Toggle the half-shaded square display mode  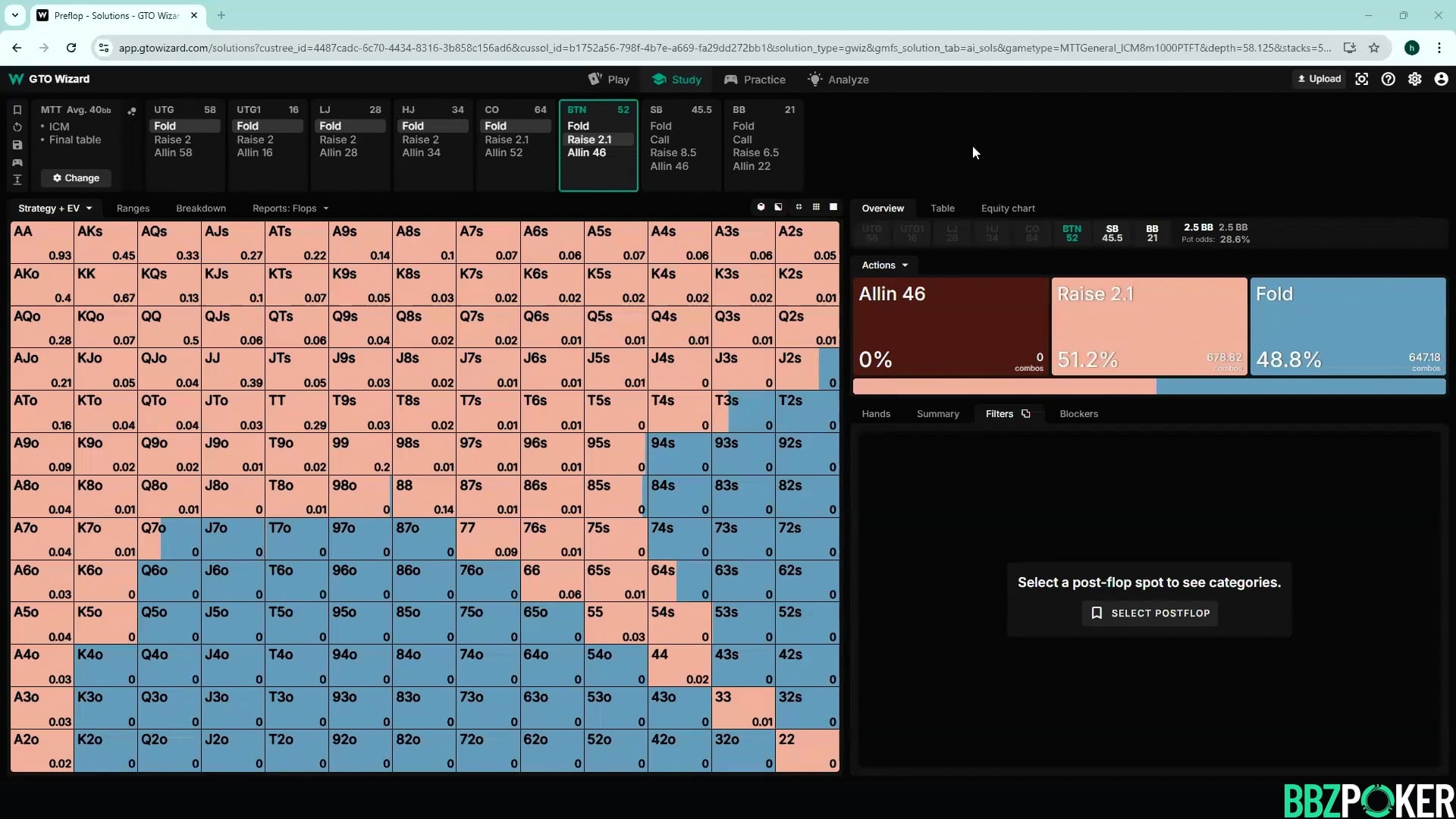(778, 207)
